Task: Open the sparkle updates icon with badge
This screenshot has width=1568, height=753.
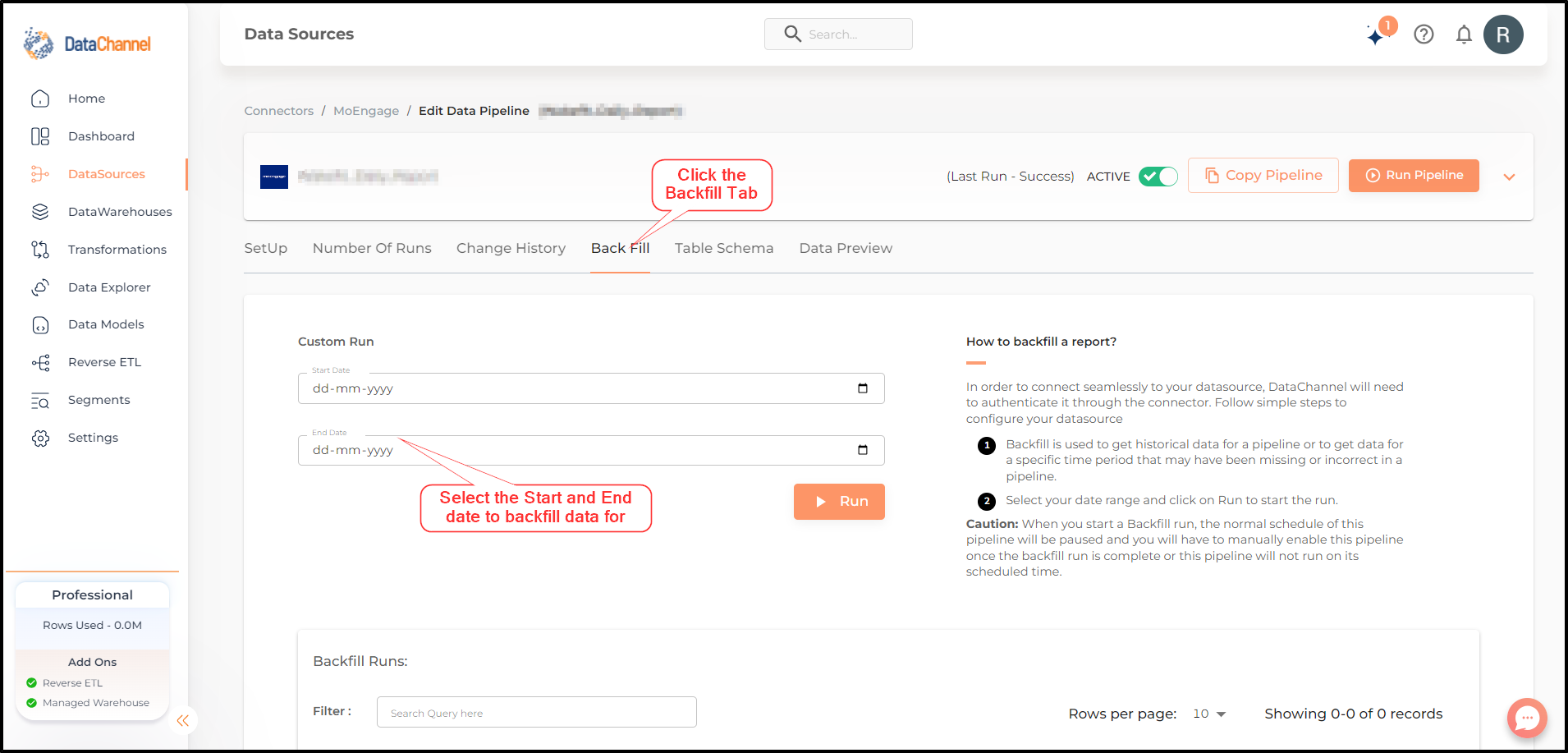Action: click(1380, 32)
